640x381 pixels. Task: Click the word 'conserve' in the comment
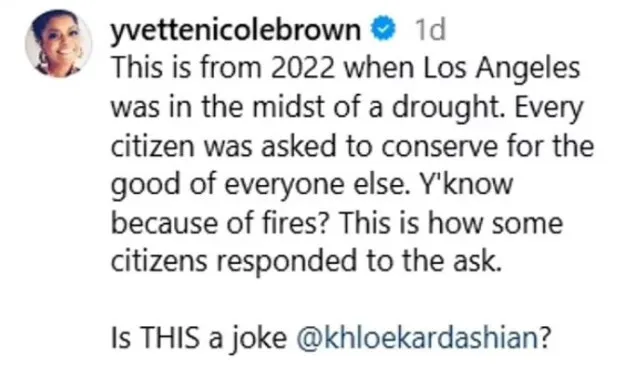click(440, 147)
